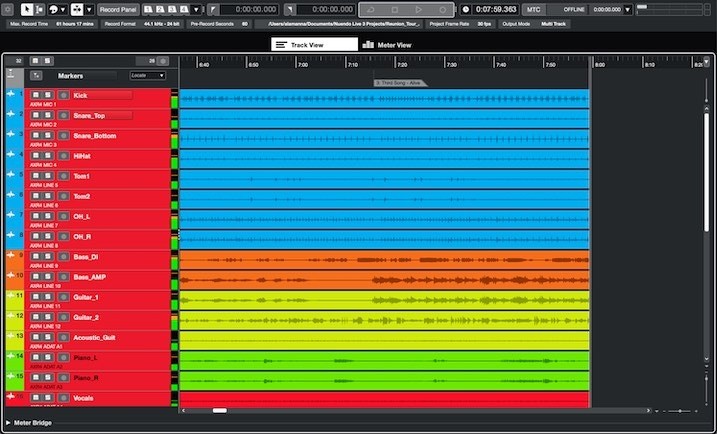Click the waveform icon of track 14 Piano_L
717x434 pixels.
[11, 356]
